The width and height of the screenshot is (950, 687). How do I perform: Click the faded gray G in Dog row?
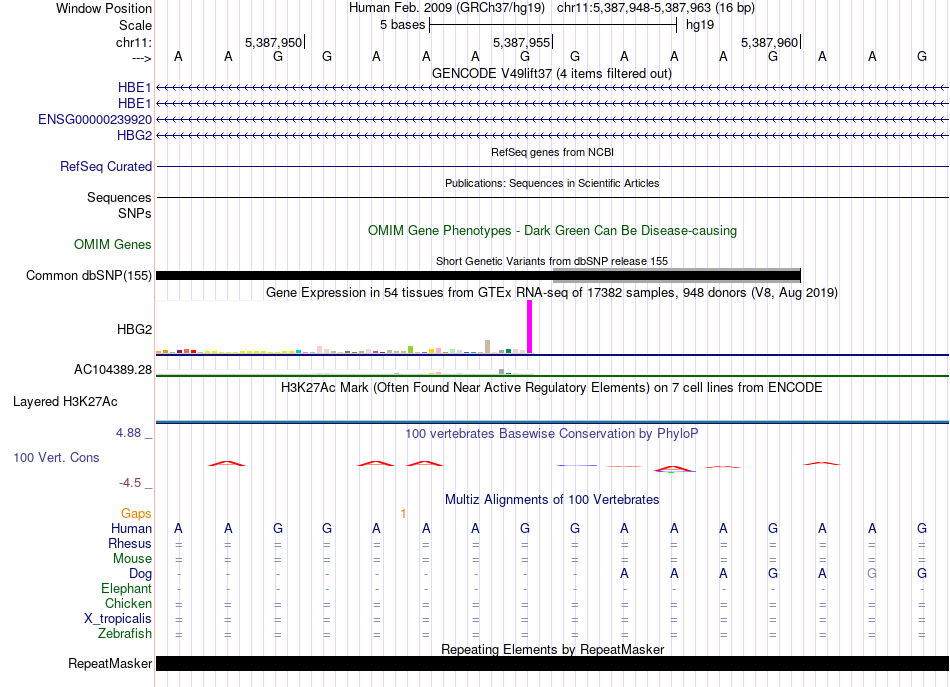872,573
